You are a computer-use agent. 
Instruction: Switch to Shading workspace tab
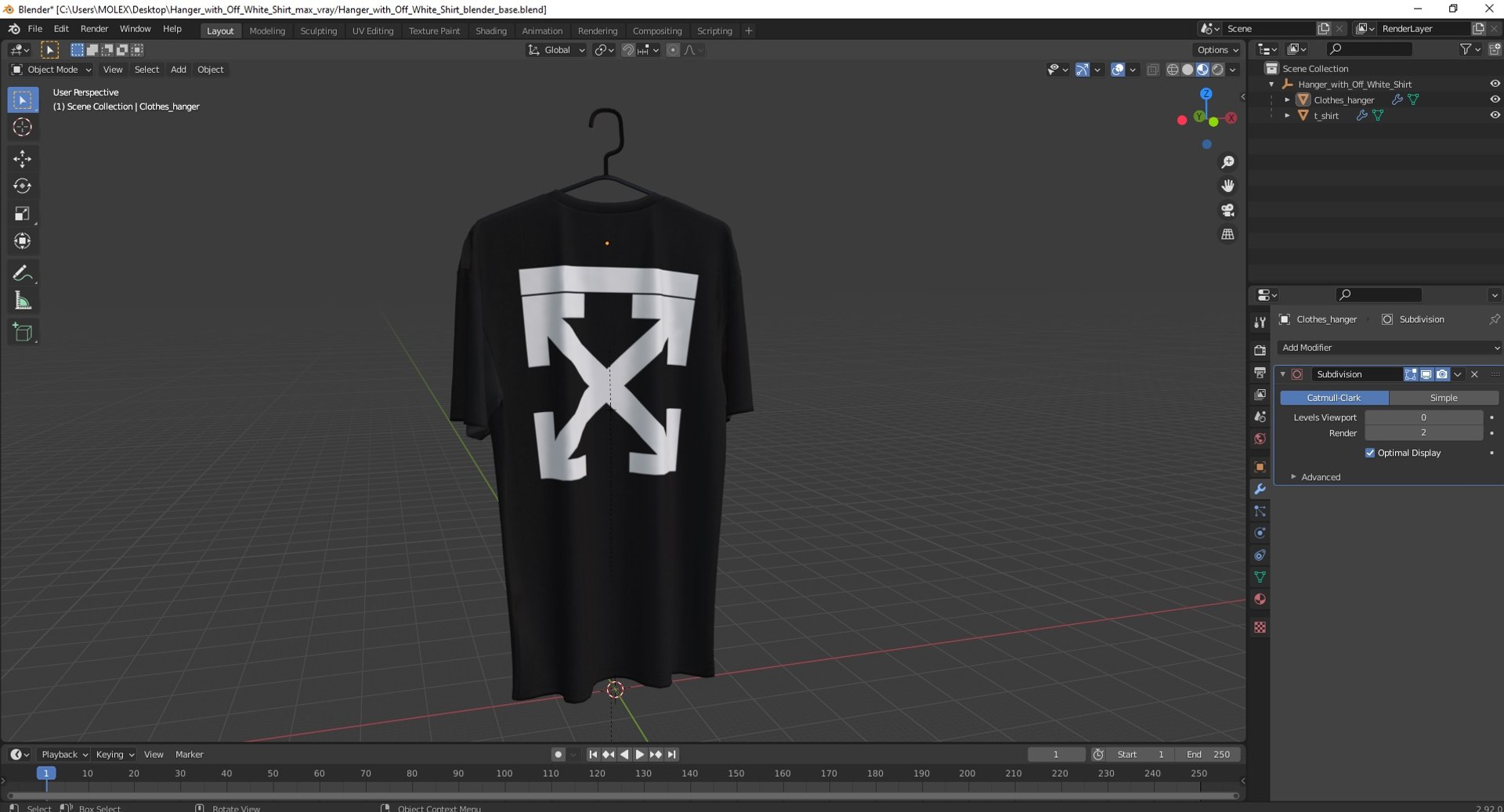491,31
